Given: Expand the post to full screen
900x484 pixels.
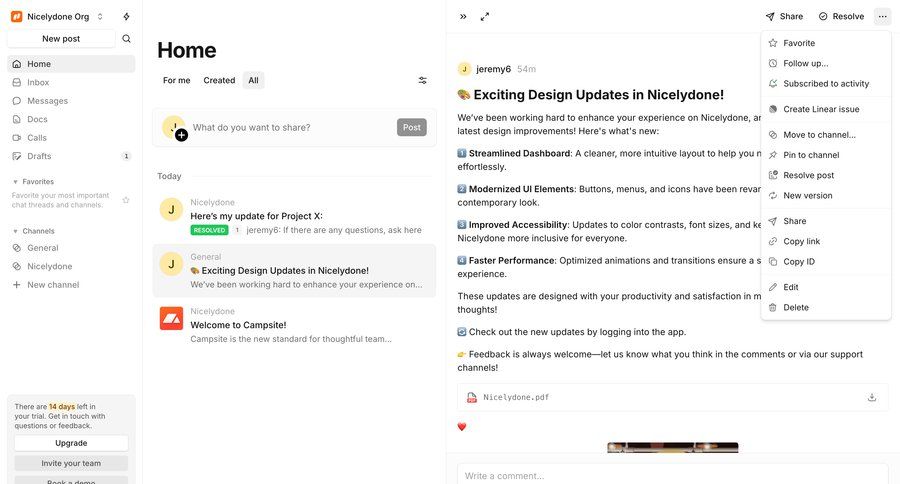Looking at the screenshot, I should (485, 17).
